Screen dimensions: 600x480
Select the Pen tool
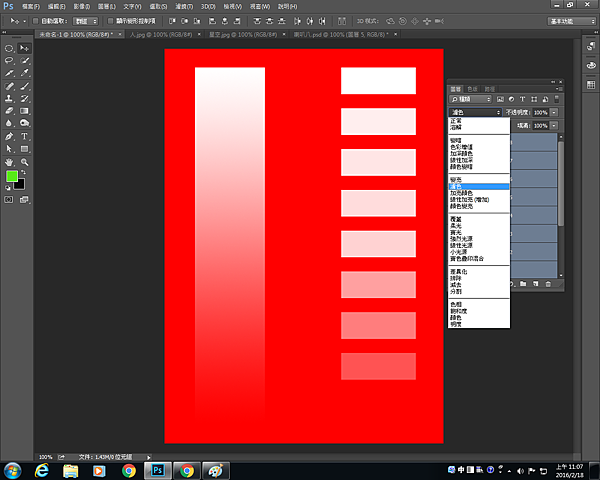(x=9, y=136)
